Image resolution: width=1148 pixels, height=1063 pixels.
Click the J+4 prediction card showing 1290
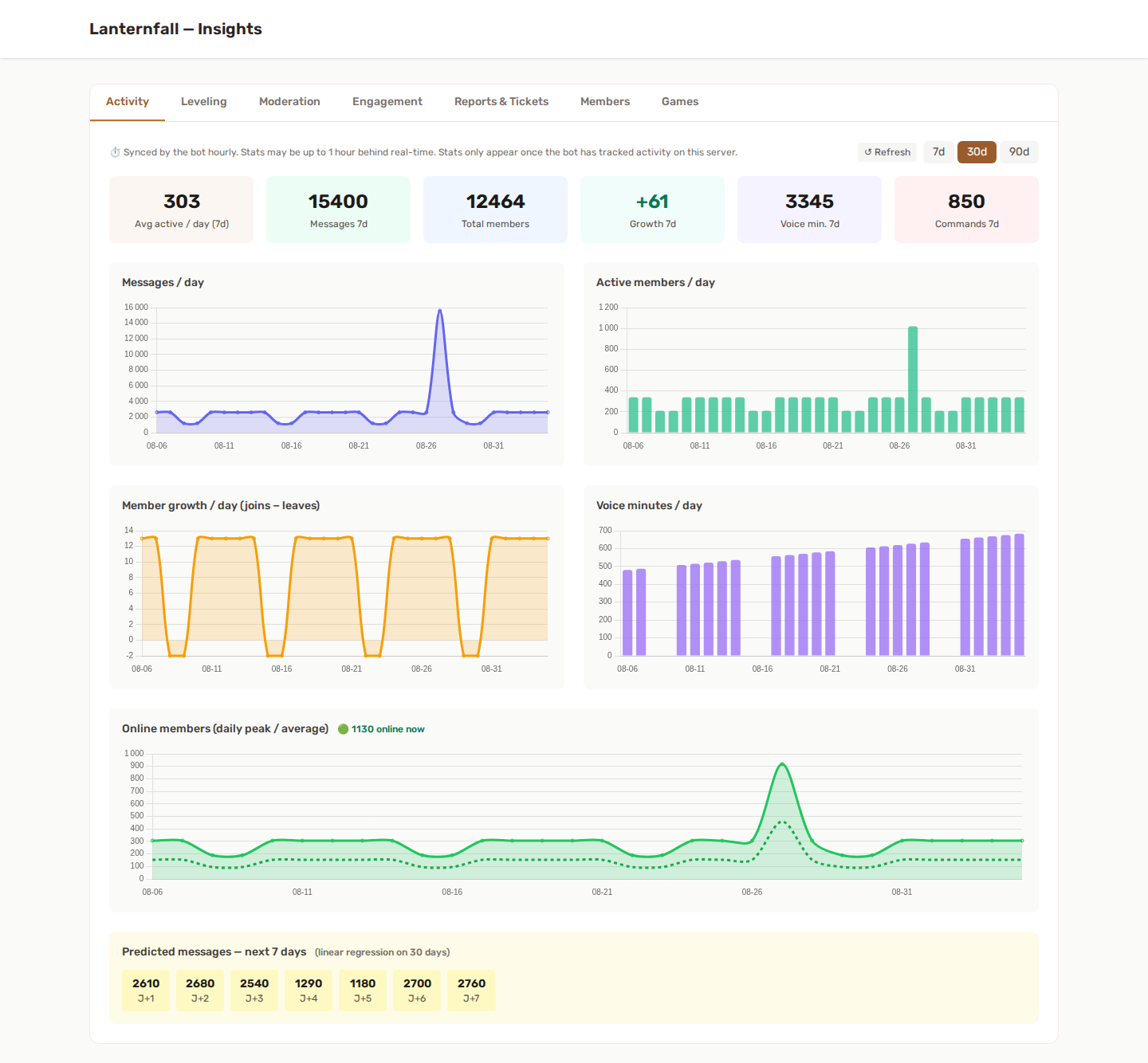point(309,990)
